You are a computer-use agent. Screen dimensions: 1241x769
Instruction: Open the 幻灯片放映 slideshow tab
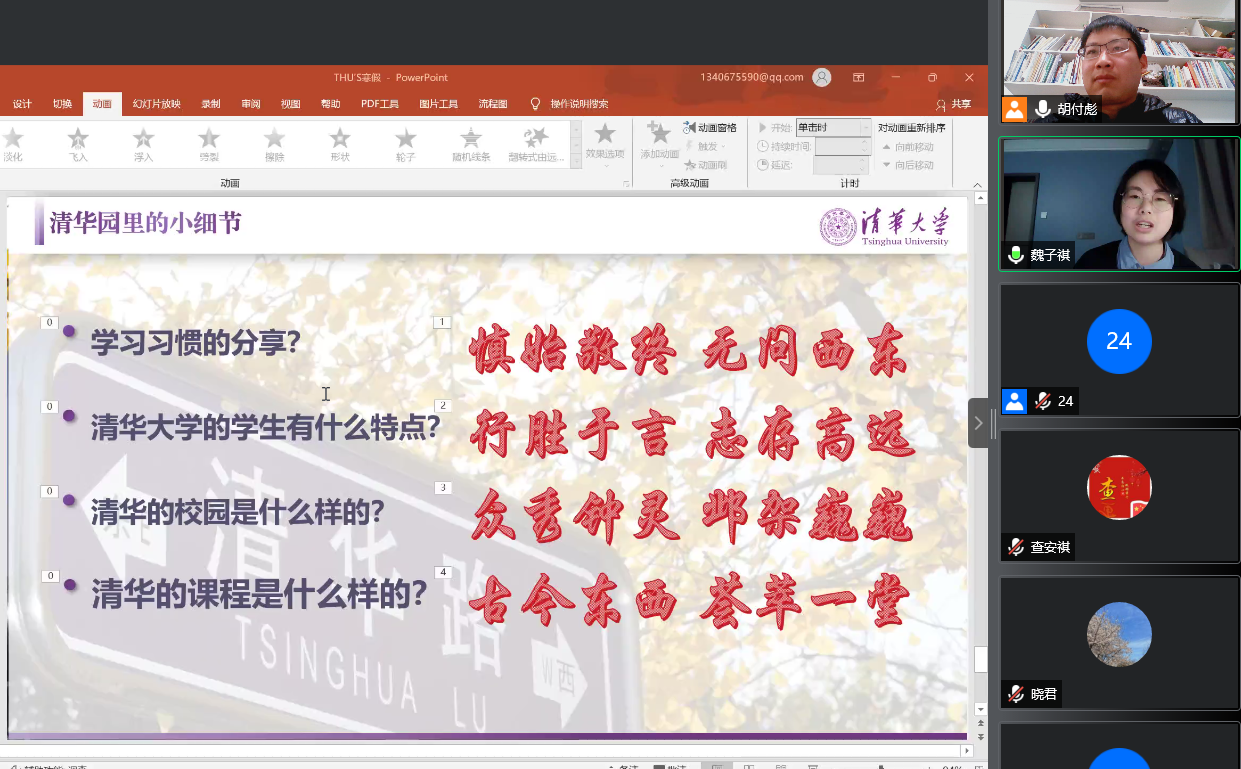[x=157, y=104]
